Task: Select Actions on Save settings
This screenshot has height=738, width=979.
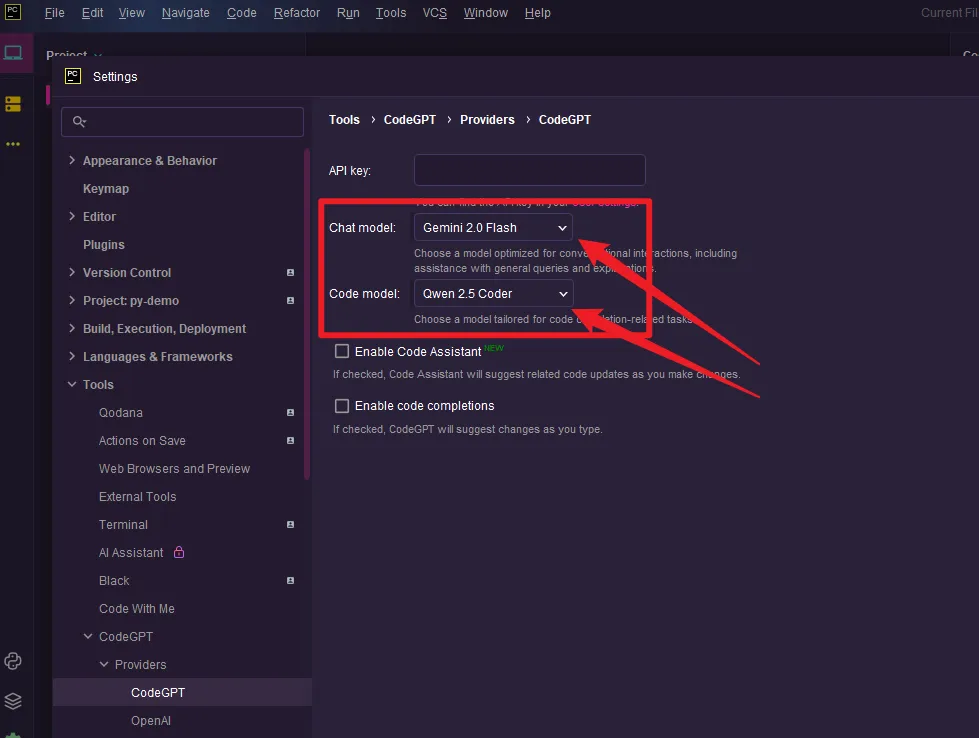Action: 142,440
